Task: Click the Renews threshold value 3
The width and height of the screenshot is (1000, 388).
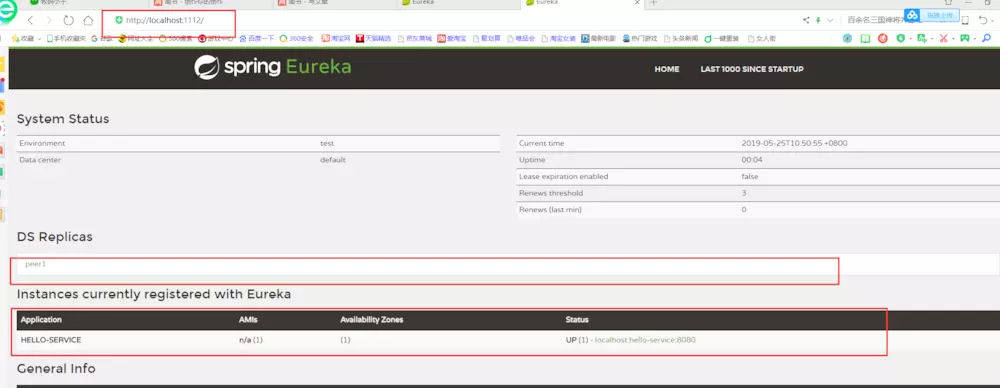Action: [x=744, y=193]
